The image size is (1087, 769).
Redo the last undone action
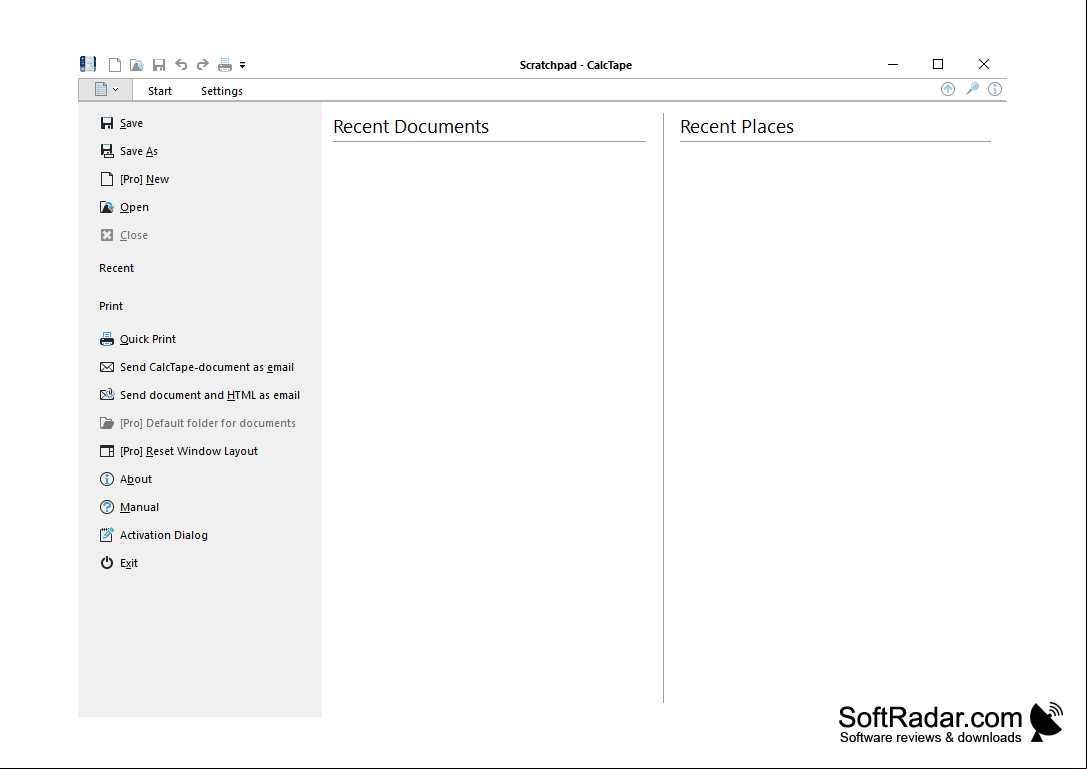[202, 64]
